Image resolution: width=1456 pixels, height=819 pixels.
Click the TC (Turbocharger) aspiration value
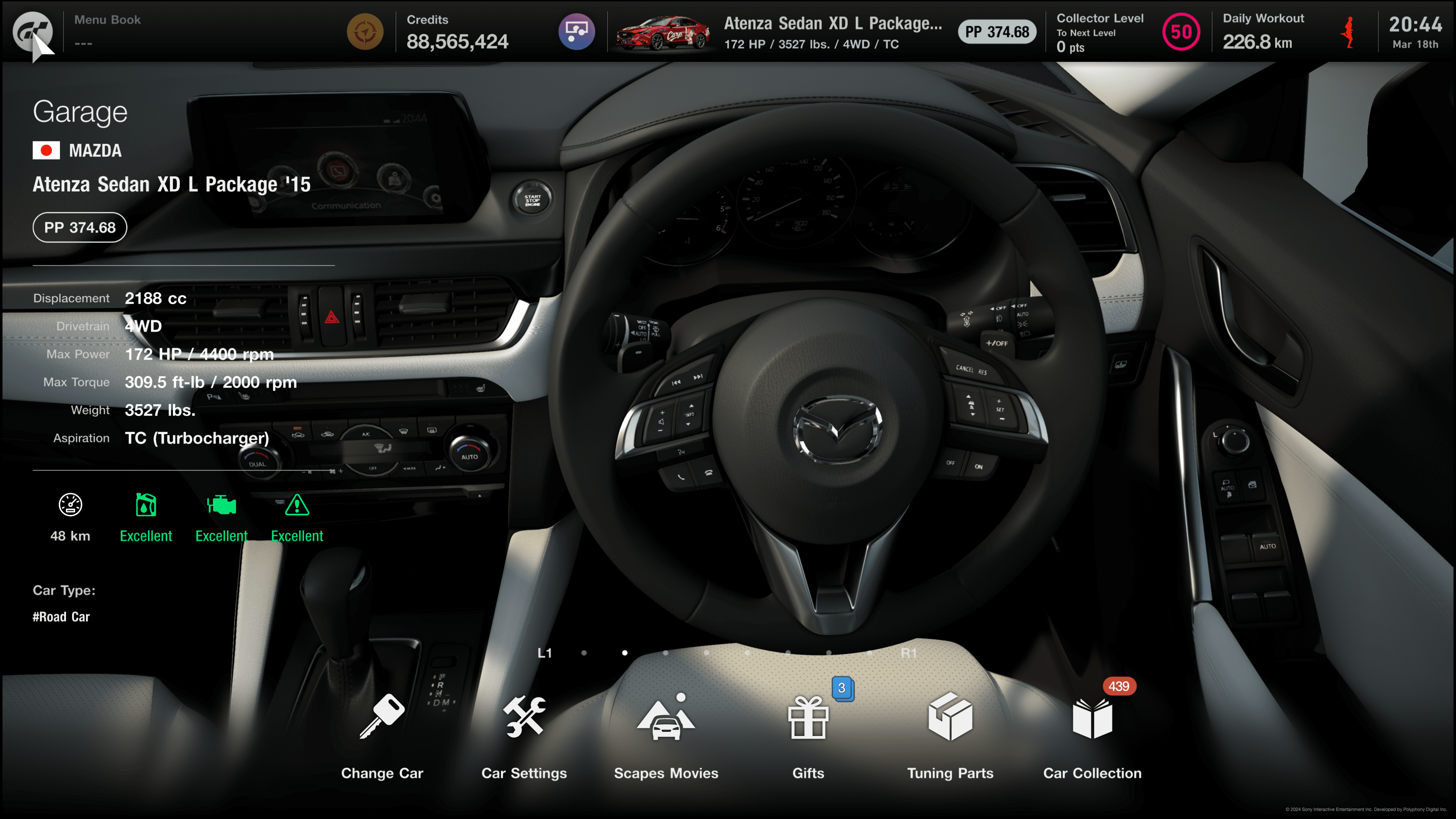(x=197, y=438)
